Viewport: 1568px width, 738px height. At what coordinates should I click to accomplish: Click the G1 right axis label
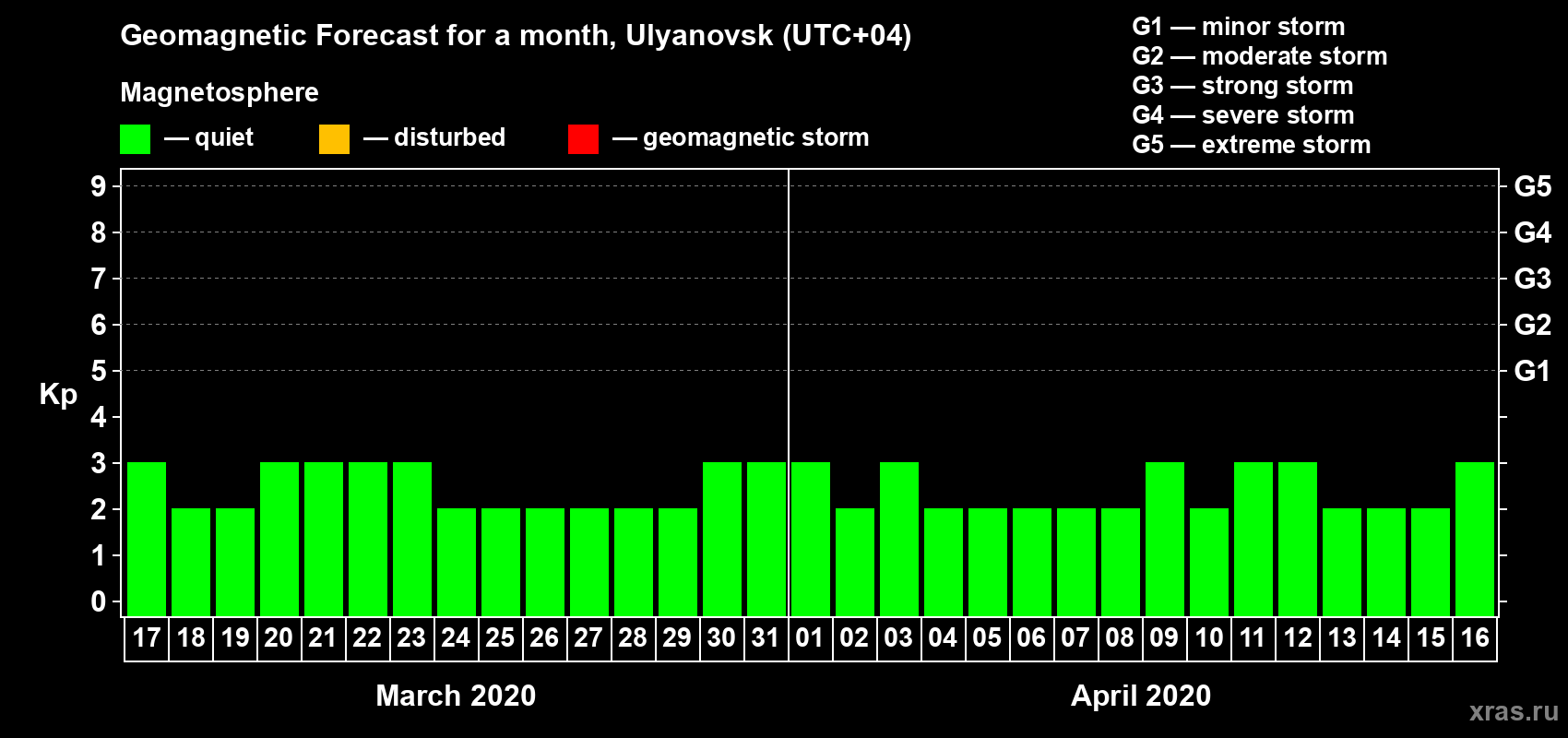coord(1533,371)
